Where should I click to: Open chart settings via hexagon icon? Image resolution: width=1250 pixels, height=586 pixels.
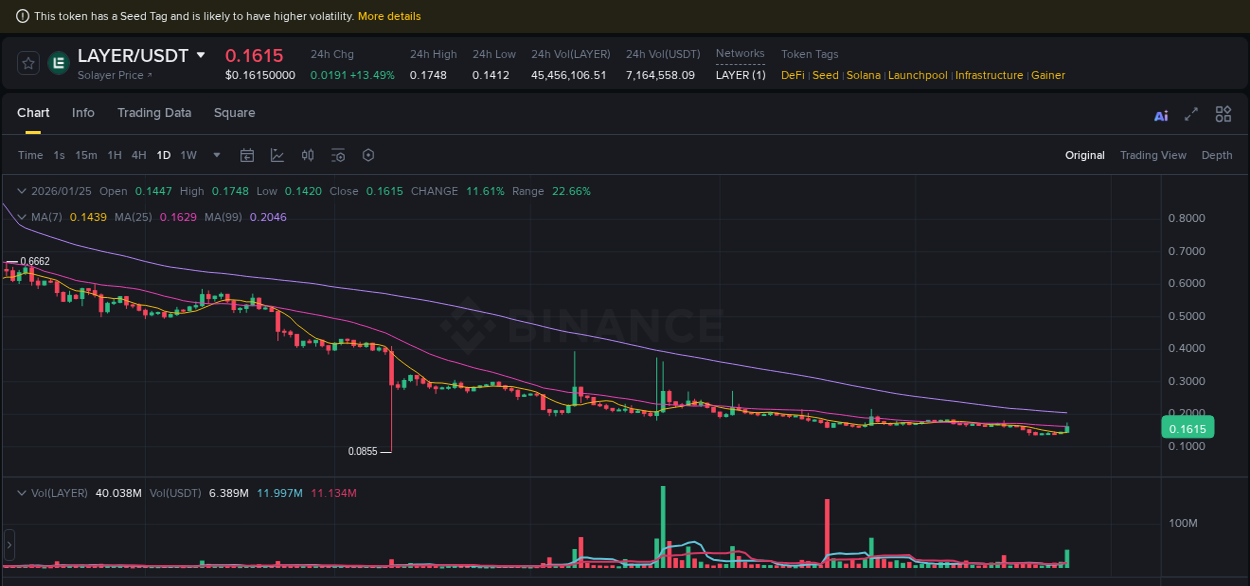(368, 155)
